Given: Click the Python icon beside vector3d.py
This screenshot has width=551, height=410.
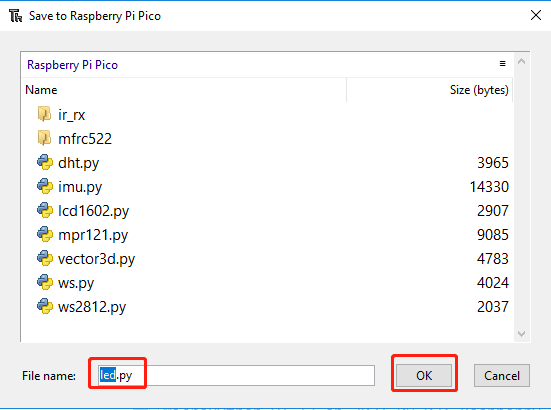Looking at the screenshot, I should click(x=45, y=258).
